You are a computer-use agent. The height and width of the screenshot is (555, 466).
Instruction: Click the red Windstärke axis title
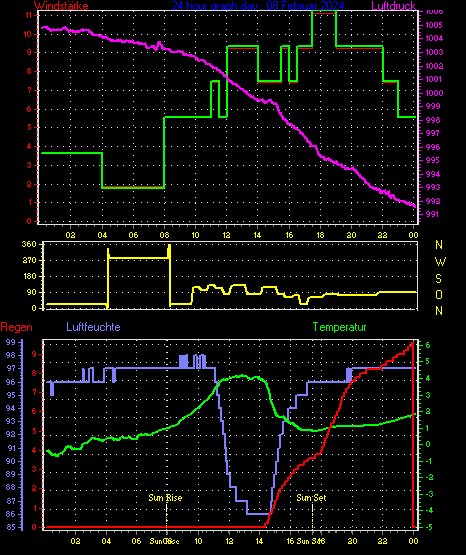[x=61, y=6]
